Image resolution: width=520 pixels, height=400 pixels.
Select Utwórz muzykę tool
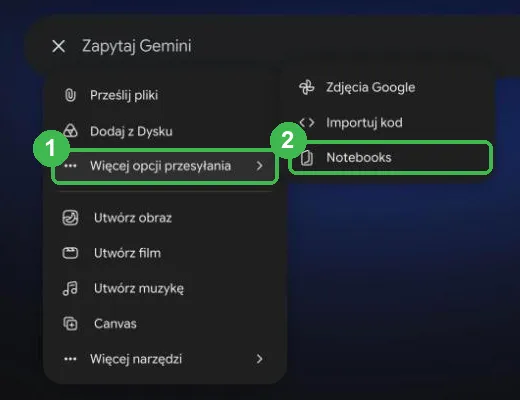pos(165,289)
